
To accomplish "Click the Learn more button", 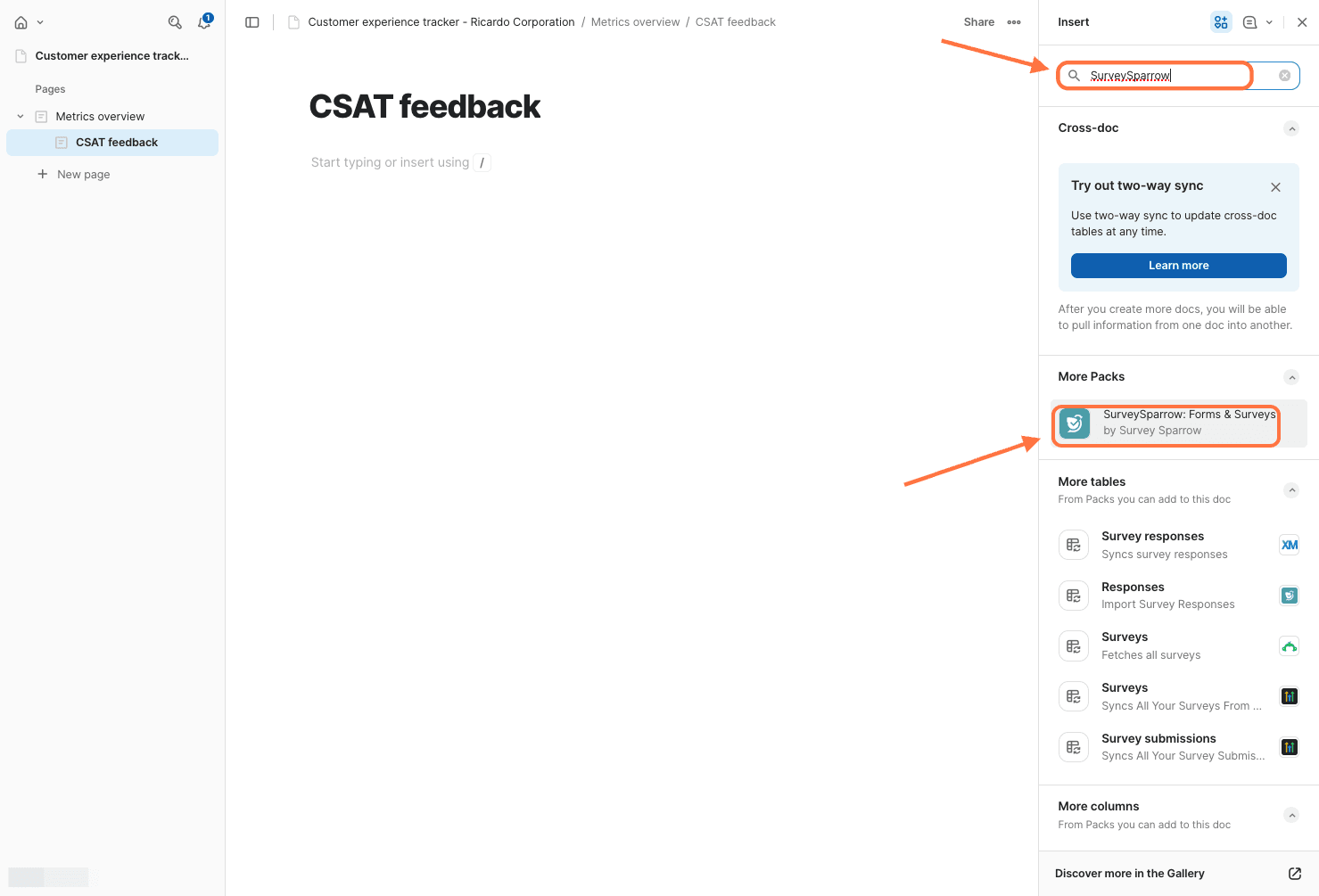I will (x=1178, y=266).
